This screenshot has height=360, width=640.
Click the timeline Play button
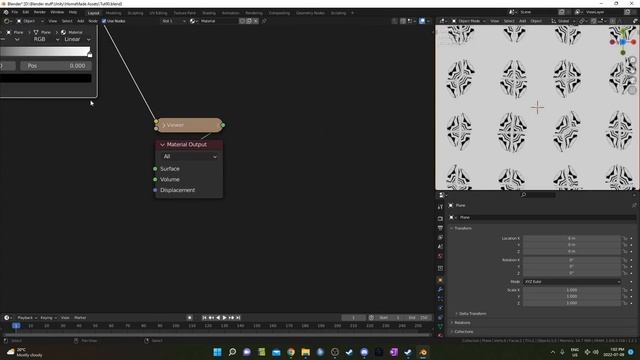[224, 318]
